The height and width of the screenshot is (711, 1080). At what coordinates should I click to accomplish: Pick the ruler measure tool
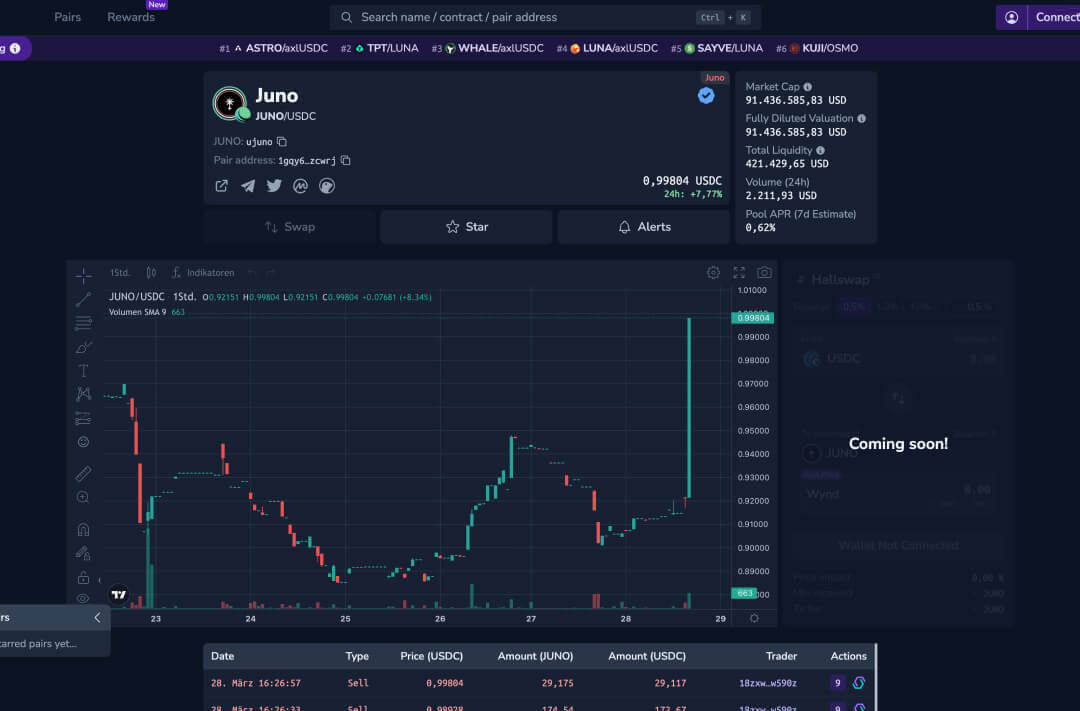(x=84, y=473)
